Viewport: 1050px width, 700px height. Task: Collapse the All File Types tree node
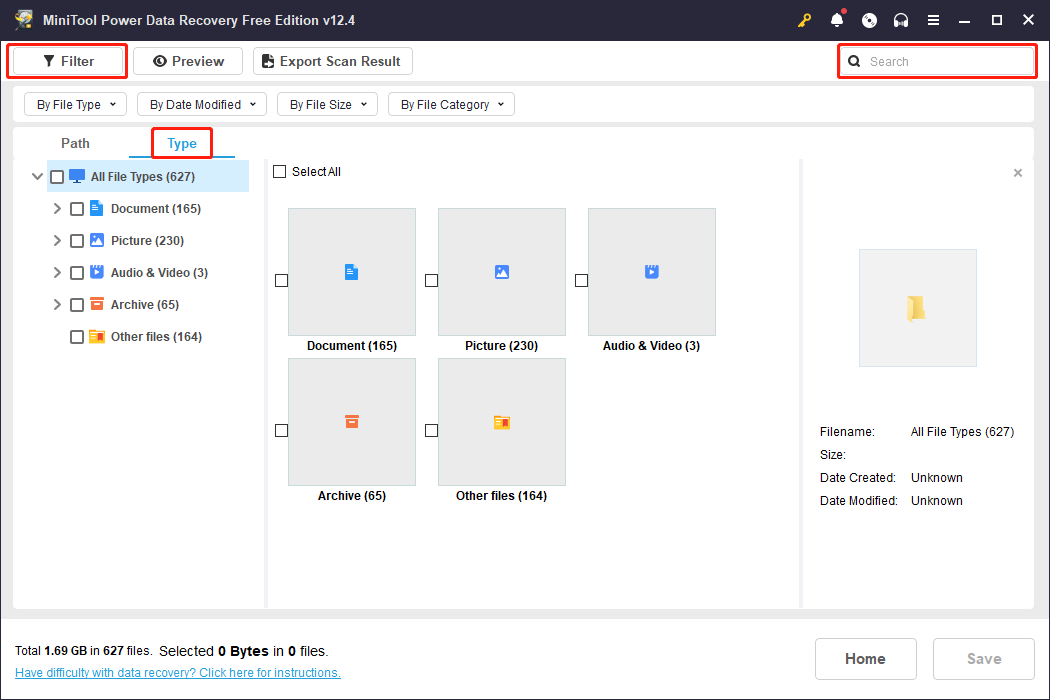[38, 177]
